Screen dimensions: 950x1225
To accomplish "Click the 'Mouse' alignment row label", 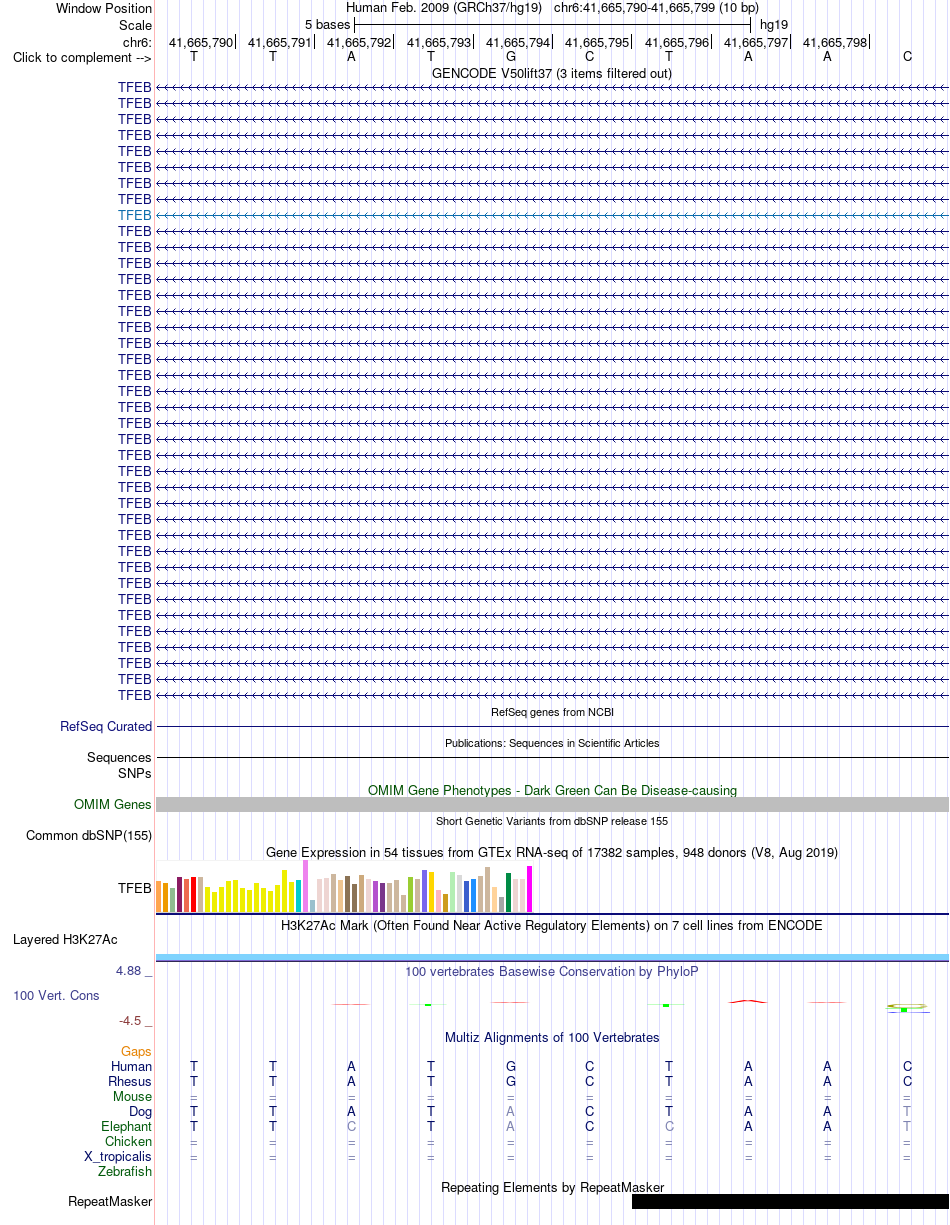I will pyautogui.click(x=133, y=1097).
